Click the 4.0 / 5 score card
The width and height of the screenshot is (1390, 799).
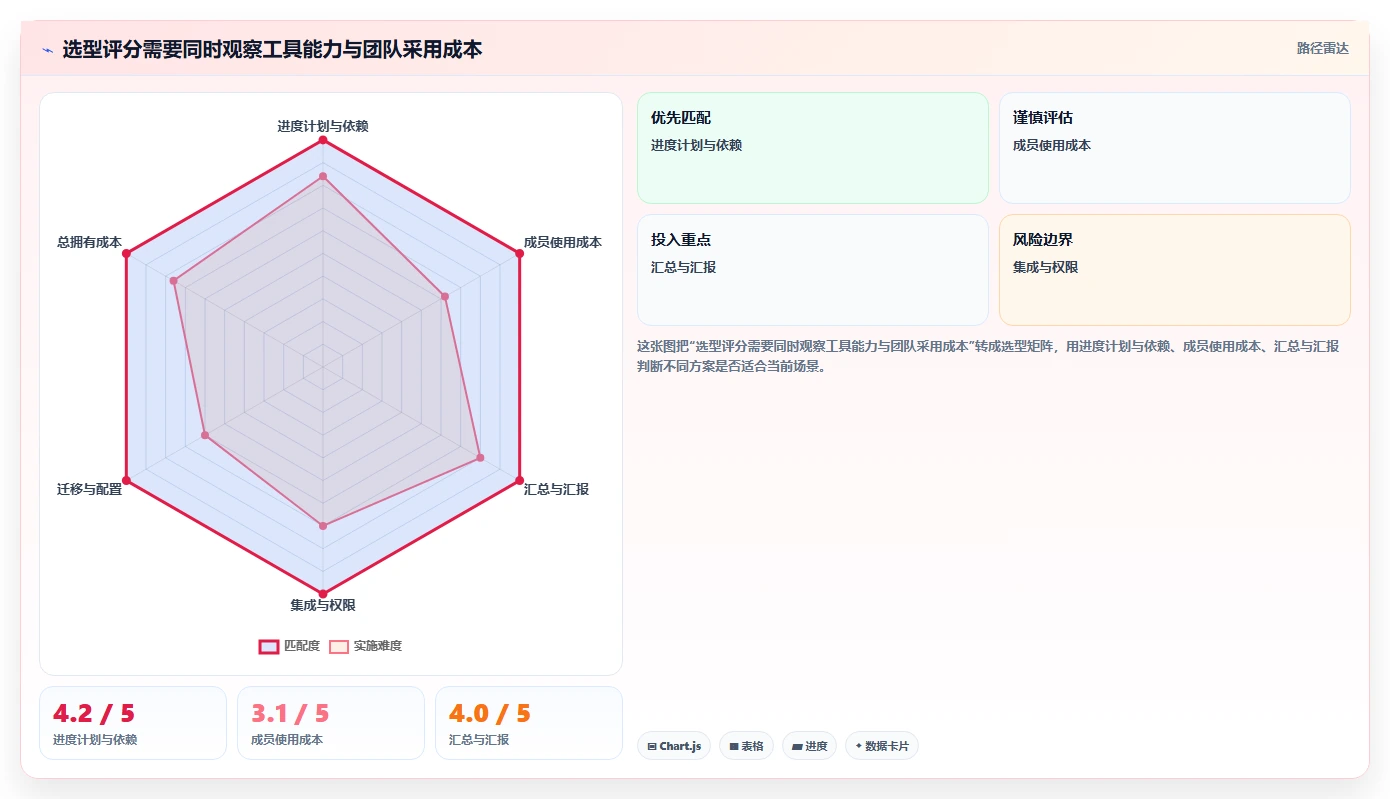(529, 723)
